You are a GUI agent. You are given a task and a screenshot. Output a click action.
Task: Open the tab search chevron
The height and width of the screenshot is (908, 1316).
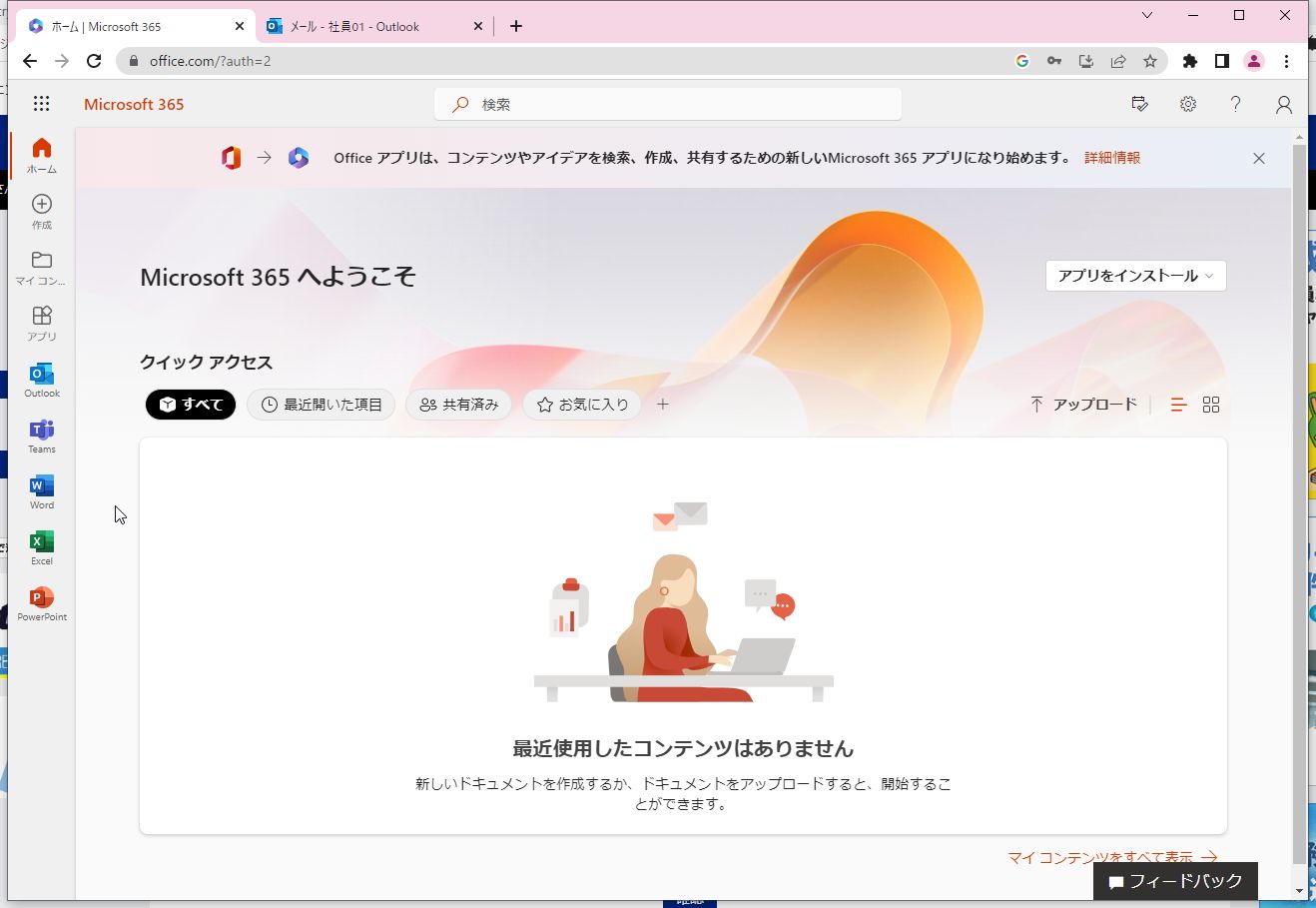(x=1147, y=15)
